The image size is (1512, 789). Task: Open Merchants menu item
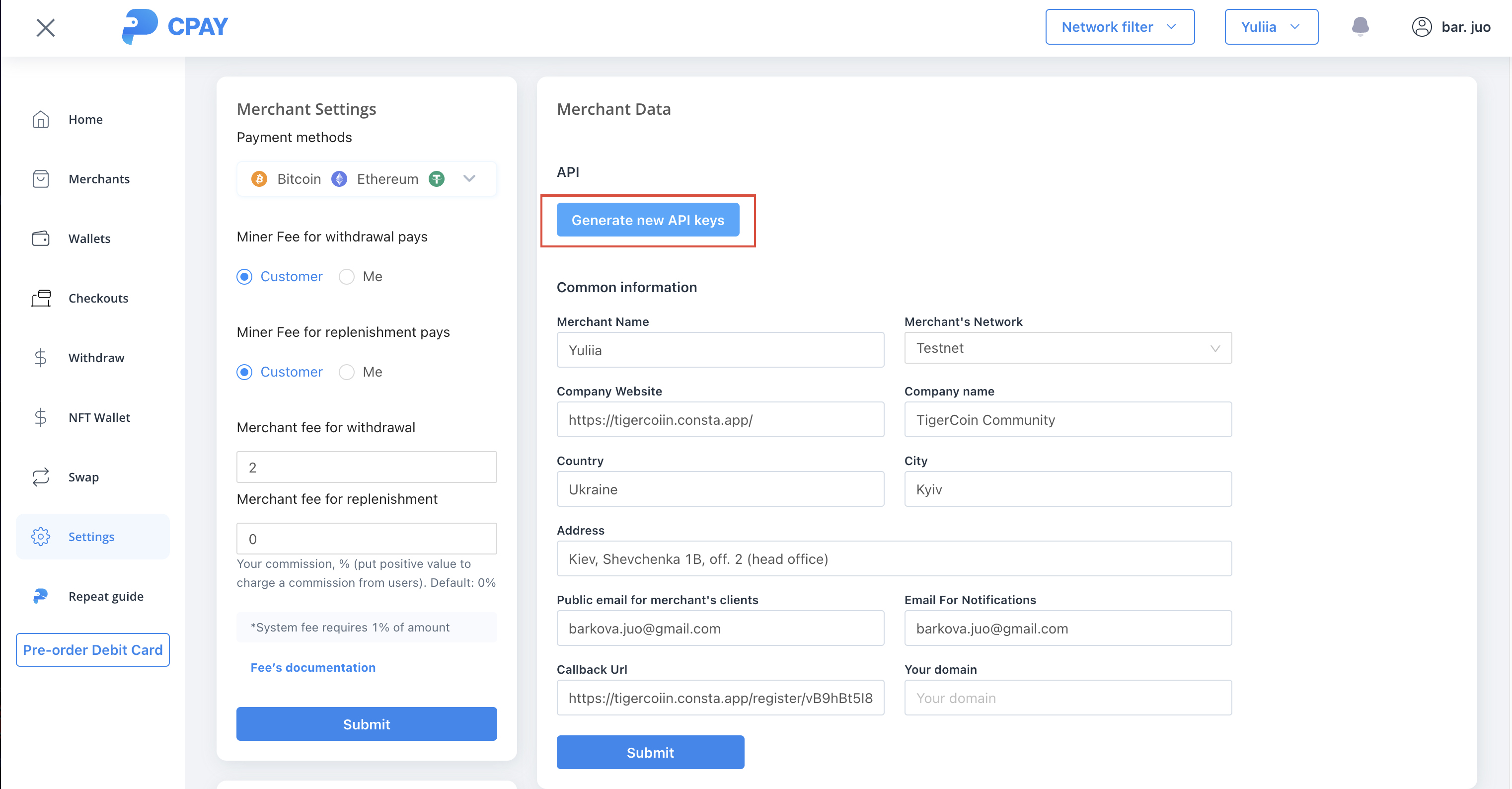(x=93, y=179)
